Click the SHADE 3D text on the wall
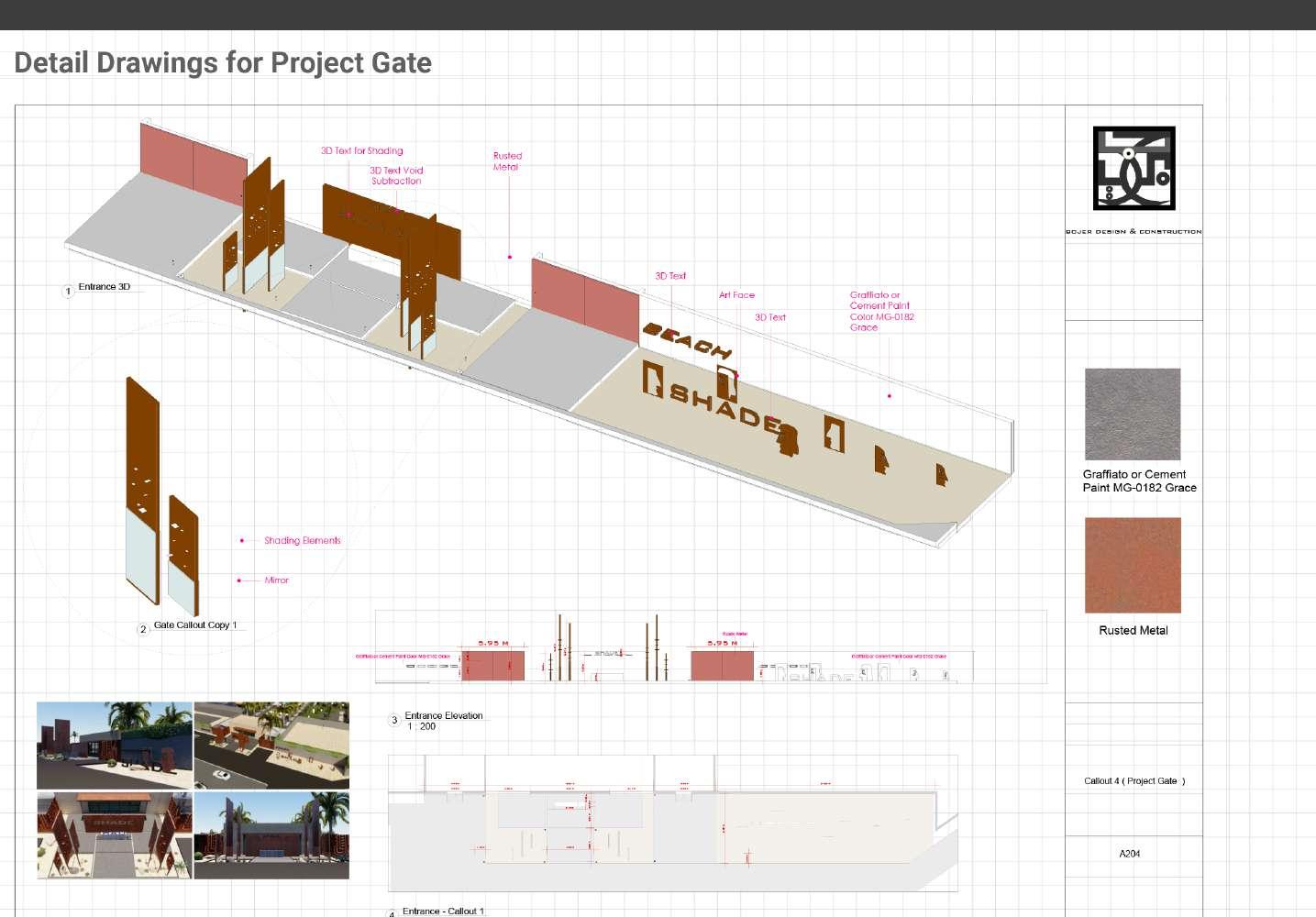 (724, 407)
